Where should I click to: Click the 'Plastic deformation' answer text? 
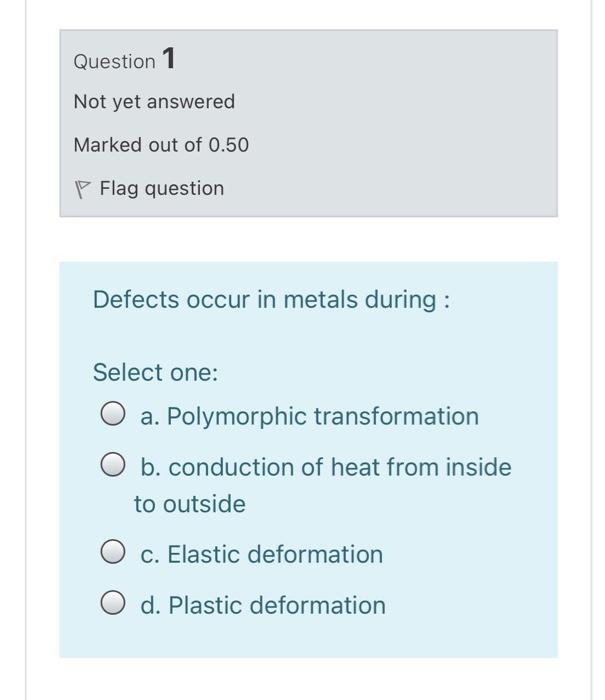pyautogui.click(x=276, y=605)
